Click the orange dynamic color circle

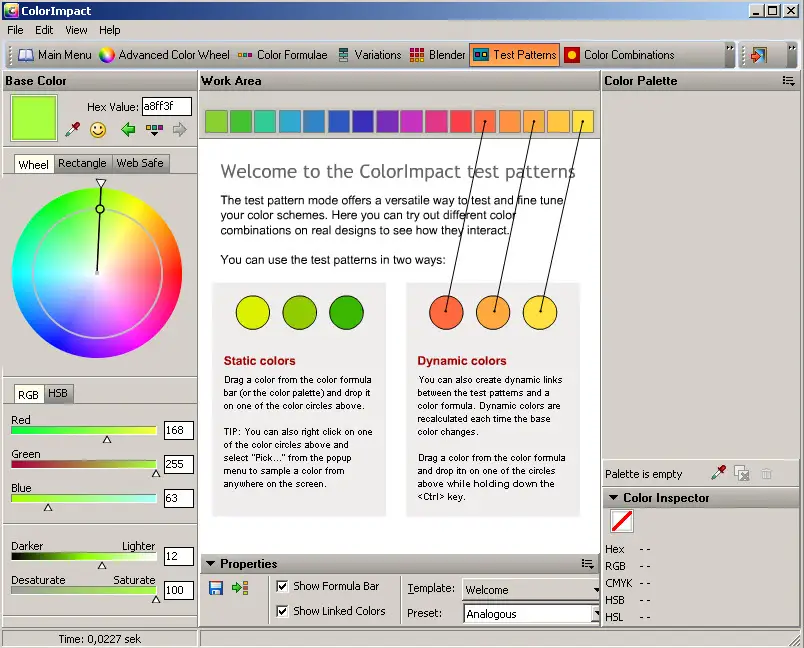(493, 312)
